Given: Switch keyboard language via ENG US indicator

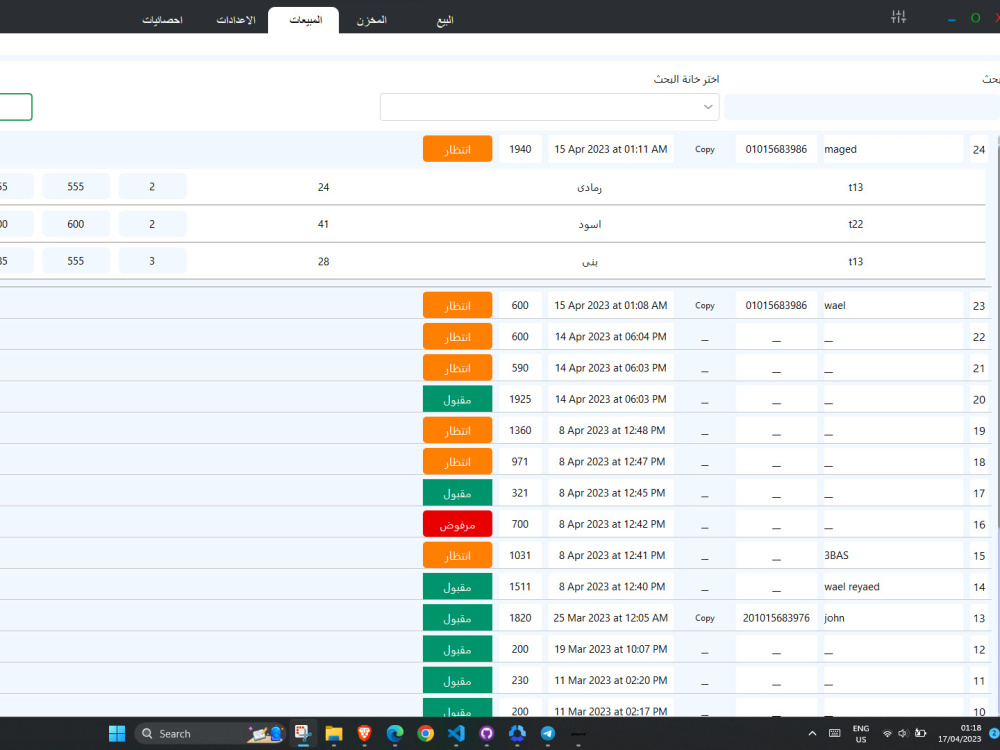Looking at the screenshot, I should [x=860, y=734].
